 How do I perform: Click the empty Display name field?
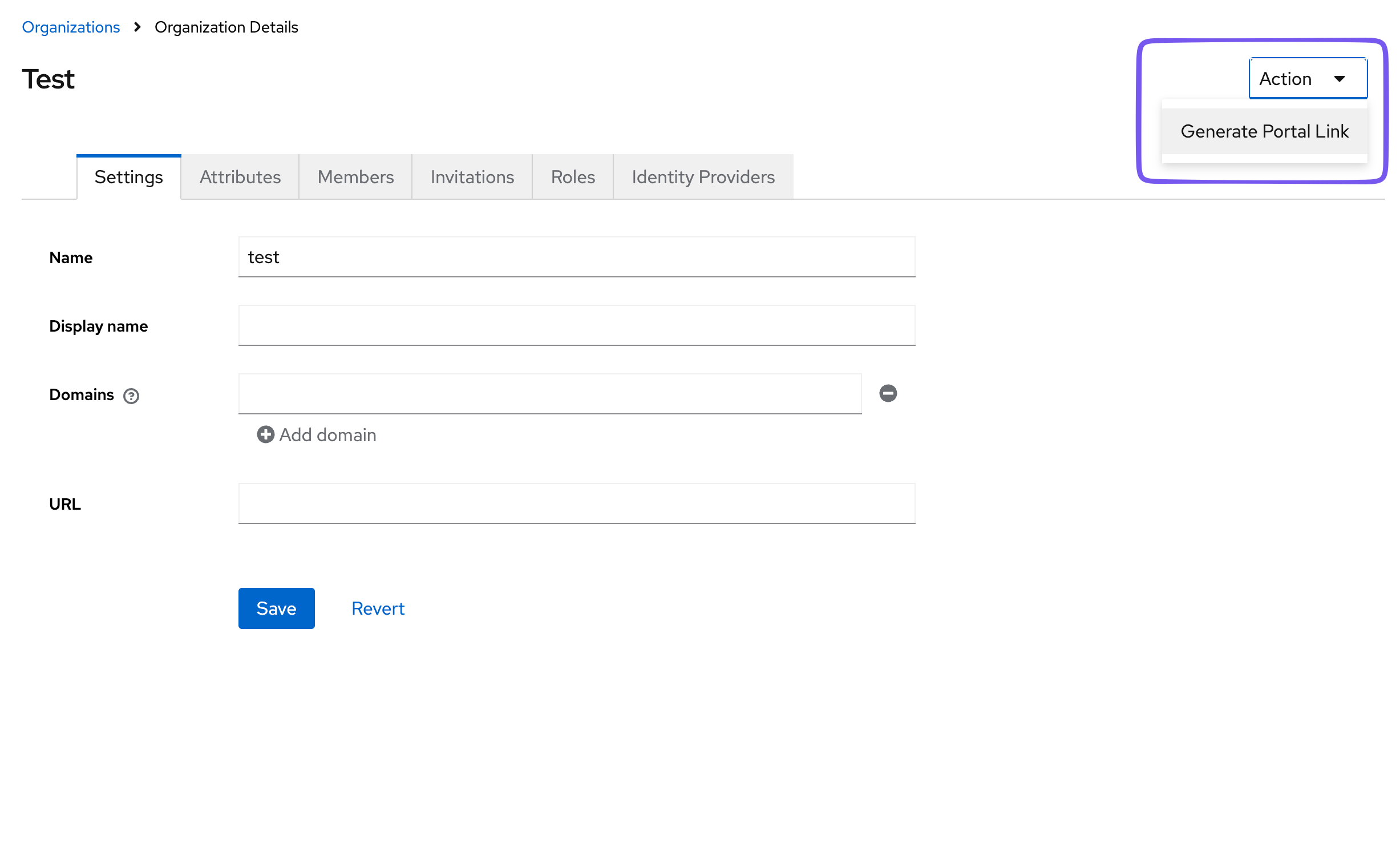point(576,325)
